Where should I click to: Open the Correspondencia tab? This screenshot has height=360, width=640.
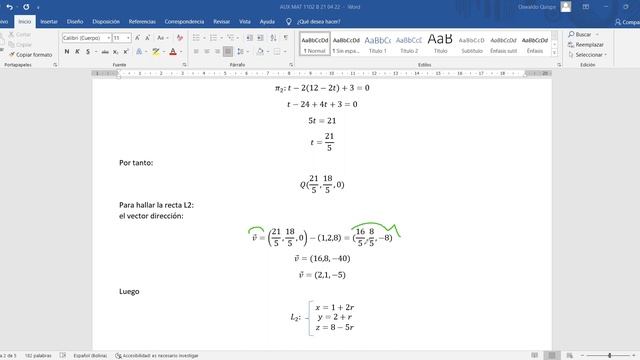[184, 22]
